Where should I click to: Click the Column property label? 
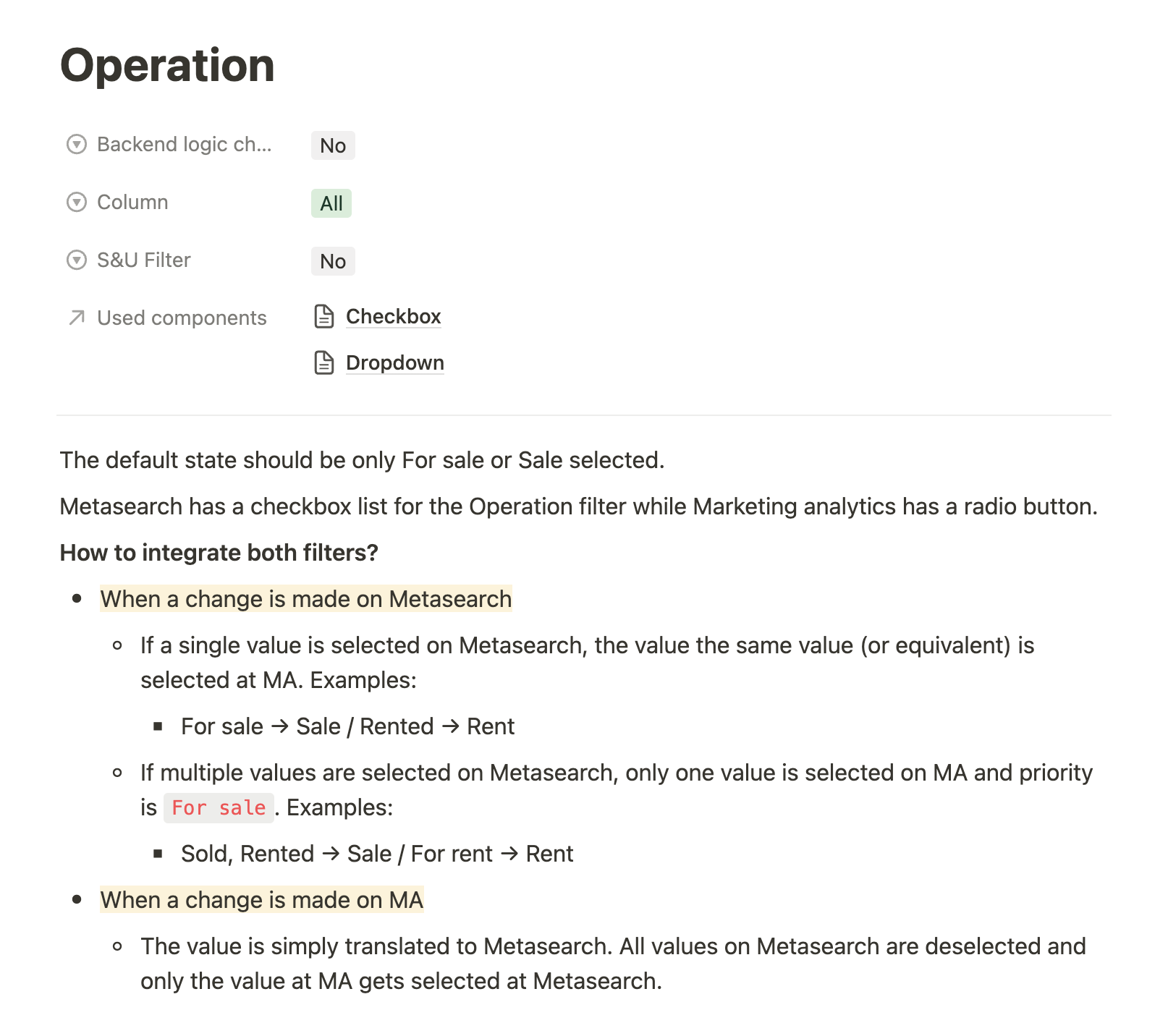(x=132, y=203)
